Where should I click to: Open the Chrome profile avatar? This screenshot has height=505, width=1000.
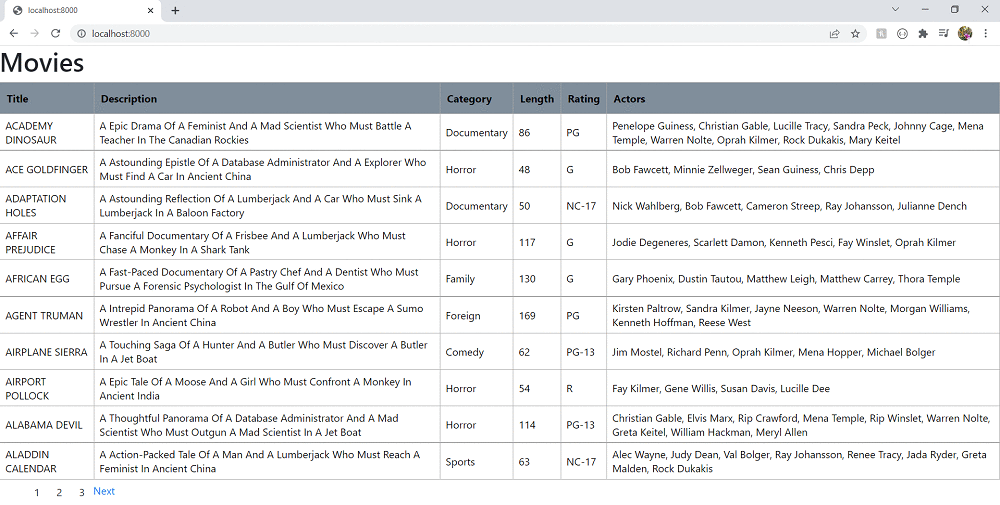point(965,34)
